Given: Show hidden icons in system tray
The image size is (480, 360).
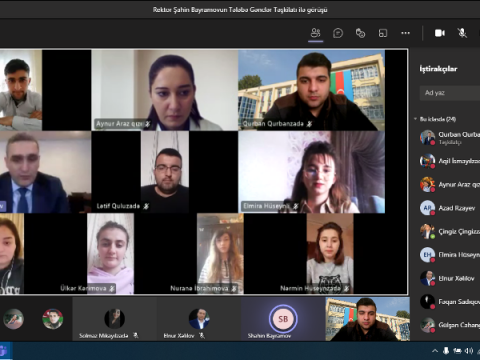Looking at the screenshot, I should coord(435,351).
